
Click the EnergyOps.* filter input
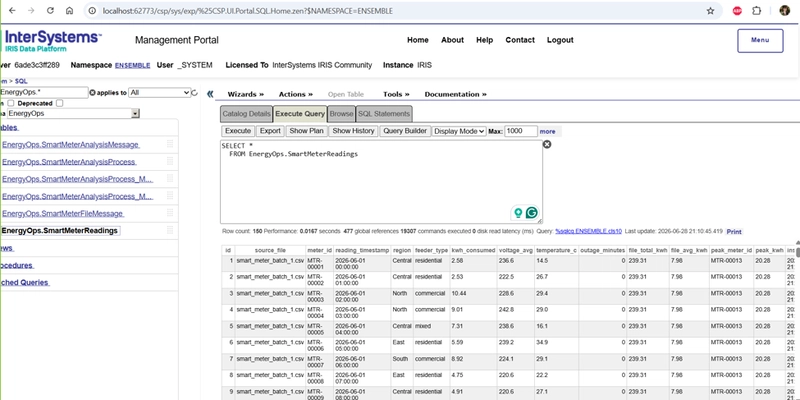click(x=44, y=92)
